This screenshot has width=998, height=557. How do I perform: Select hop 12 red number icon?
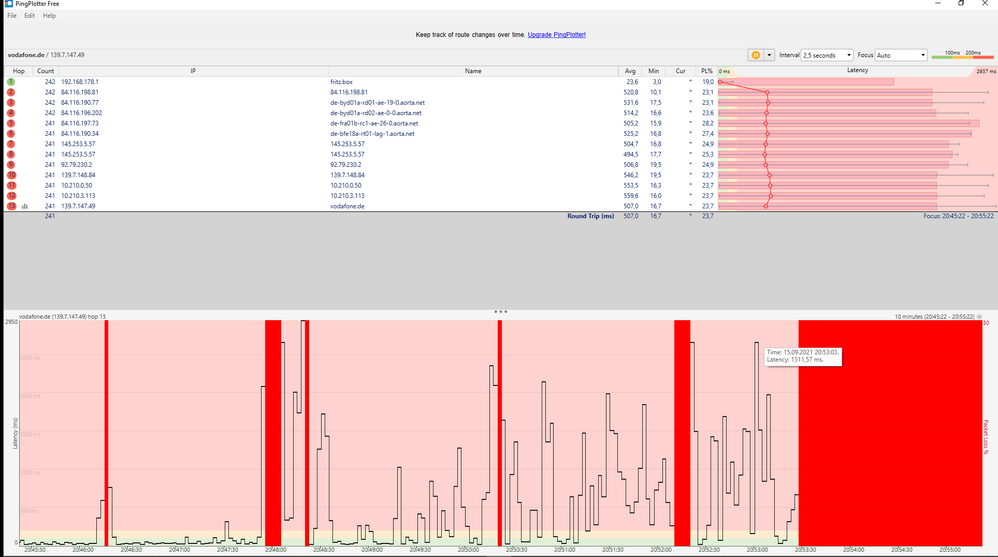click(11, 196)
